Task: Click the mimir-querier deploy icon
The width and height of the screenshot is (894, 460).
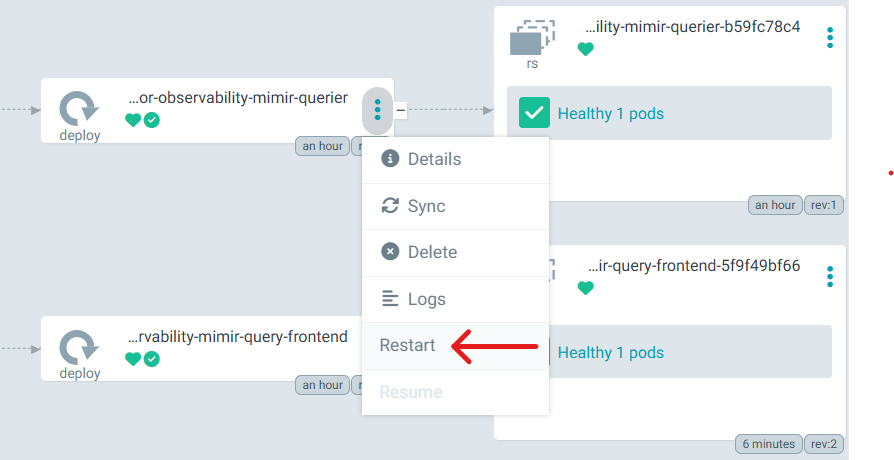Action: click(x=78, y=108)
